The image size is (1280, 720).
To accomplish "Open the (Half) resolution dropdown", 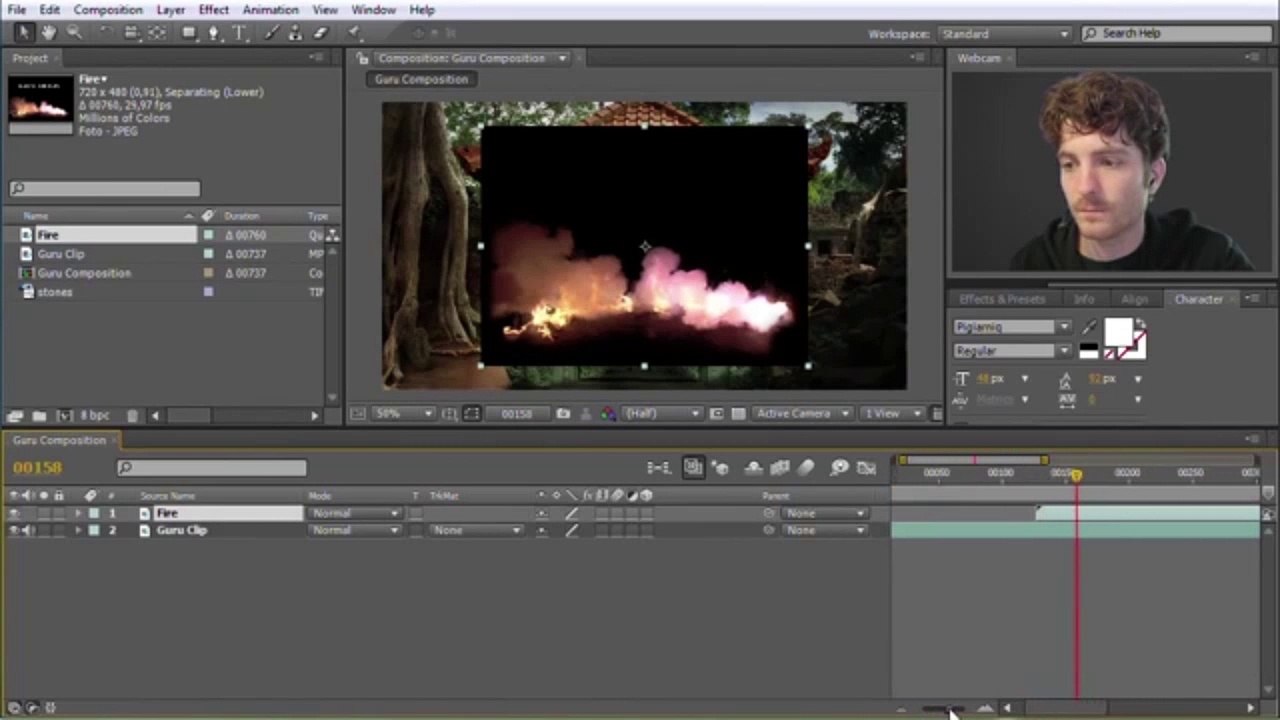I will (662, 414).
